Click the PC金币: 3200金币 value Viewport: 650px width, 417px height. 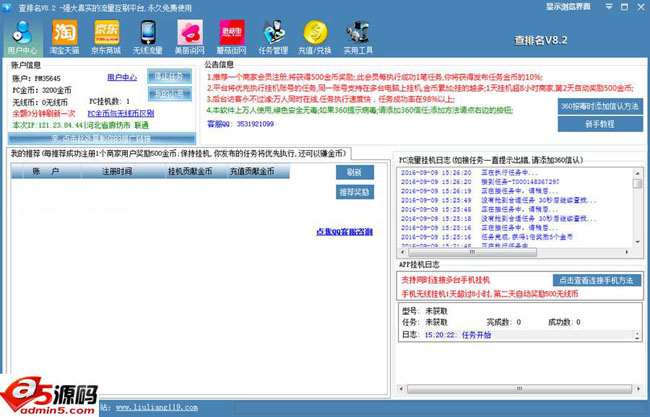(x=42, y=90)
